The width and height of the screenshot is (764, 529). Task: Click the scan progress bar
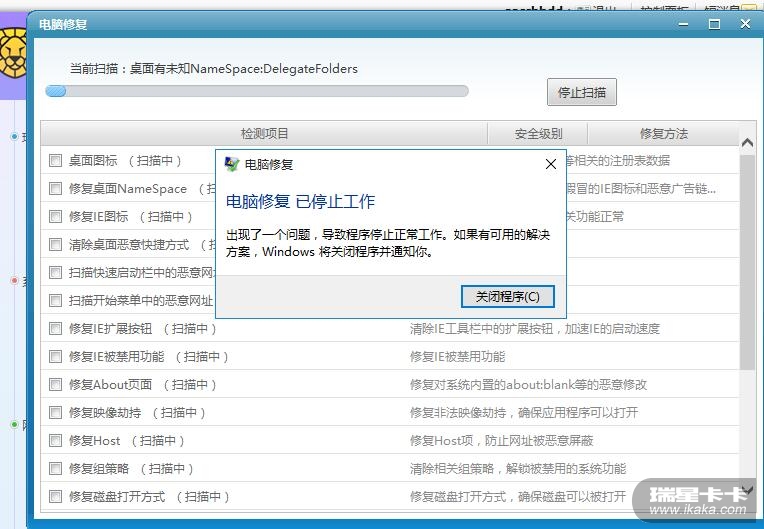pyautogui.click(x=257, y=91)
